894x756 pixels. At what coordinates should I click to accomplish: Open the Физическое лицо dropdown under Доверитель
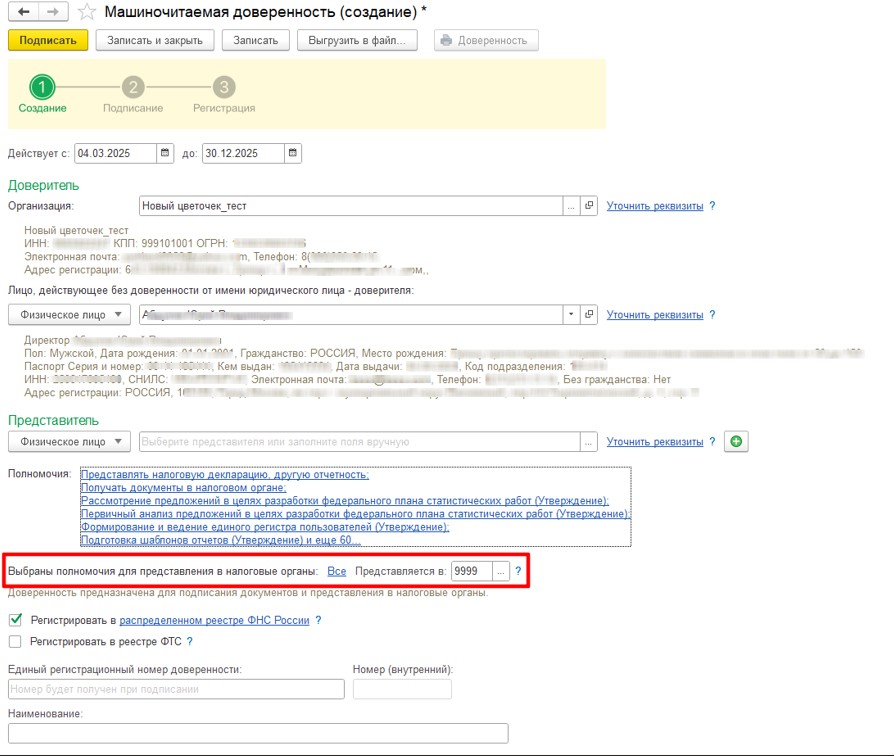(x=70, y=315)
